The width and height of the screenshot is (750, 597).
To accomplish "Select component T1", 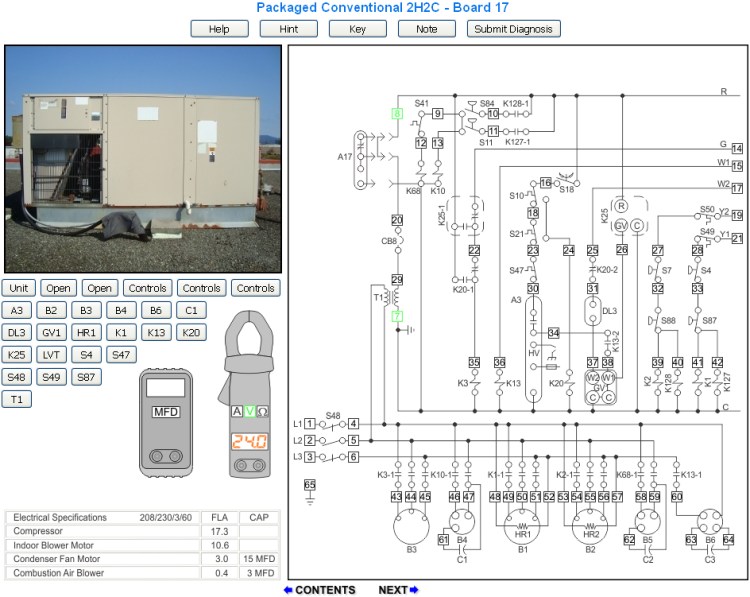I will 17,399.
